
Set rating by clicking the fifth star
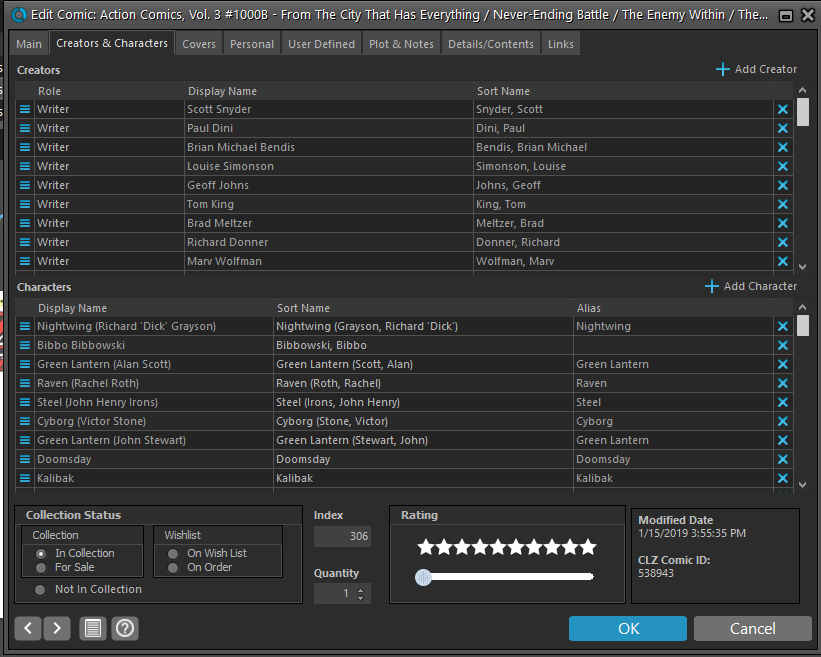click(498, 547)
